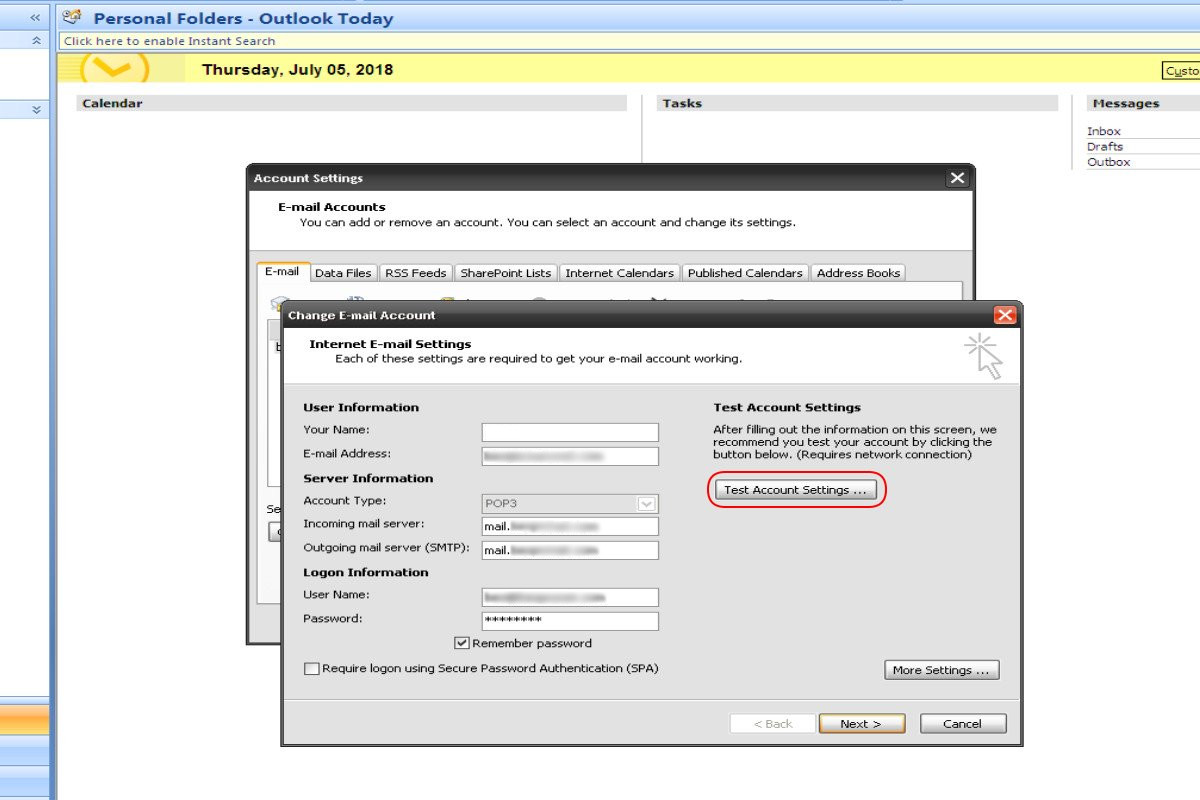Click the E-mail Accounts heading in Account Settings

(331, 207)
